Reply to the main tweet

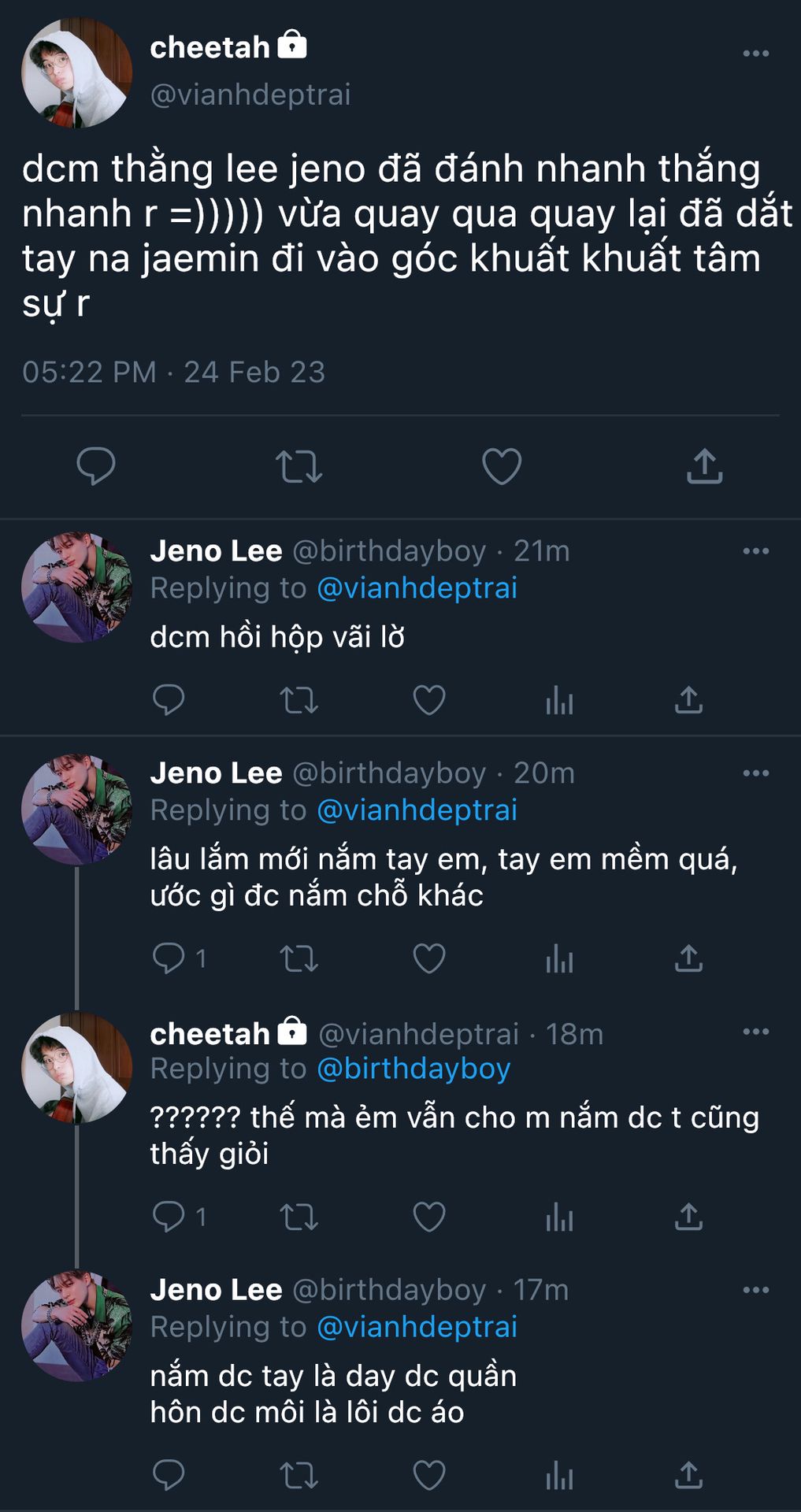(96, 466)
